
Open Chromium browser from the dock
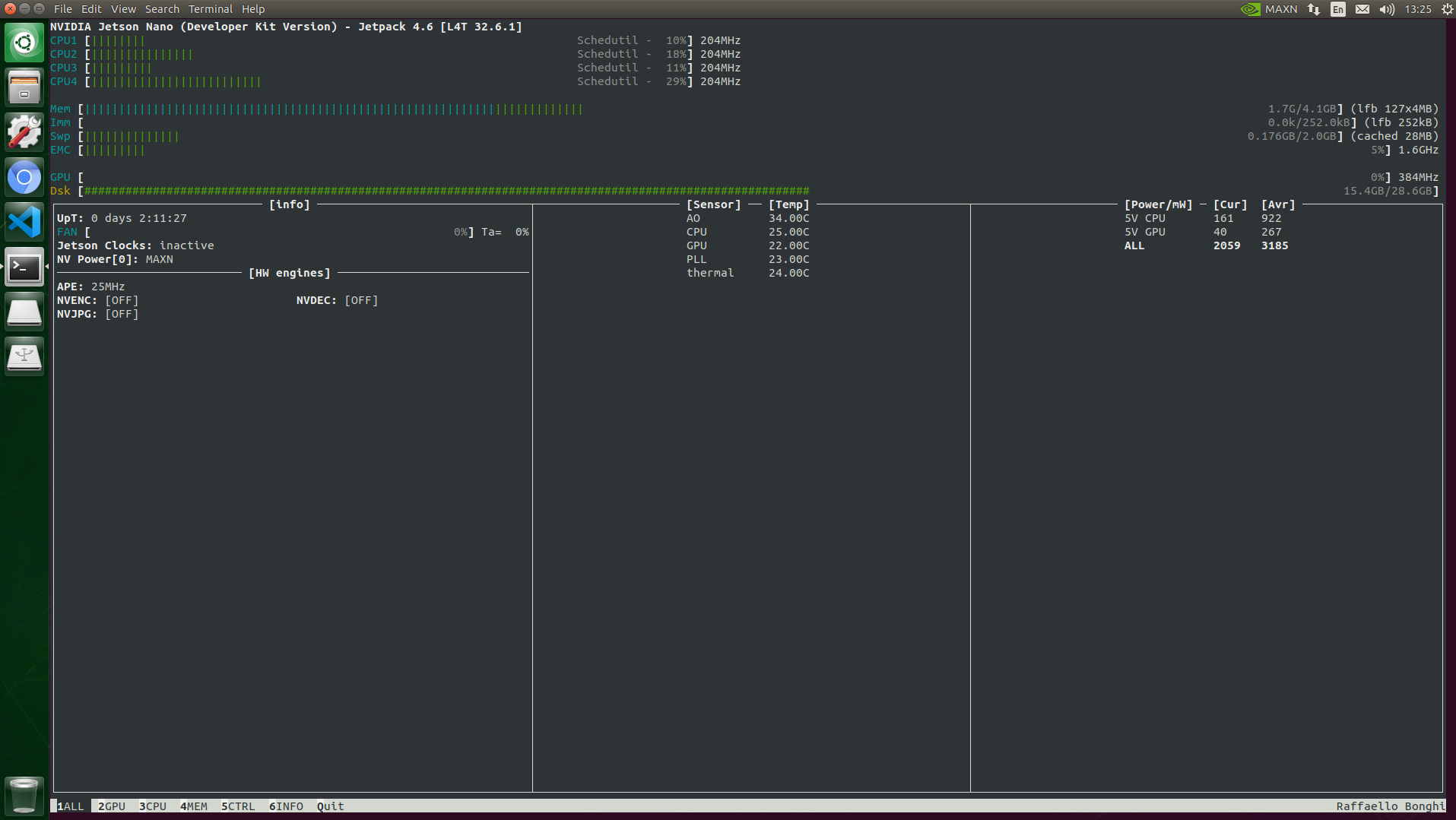pos(24,178)
